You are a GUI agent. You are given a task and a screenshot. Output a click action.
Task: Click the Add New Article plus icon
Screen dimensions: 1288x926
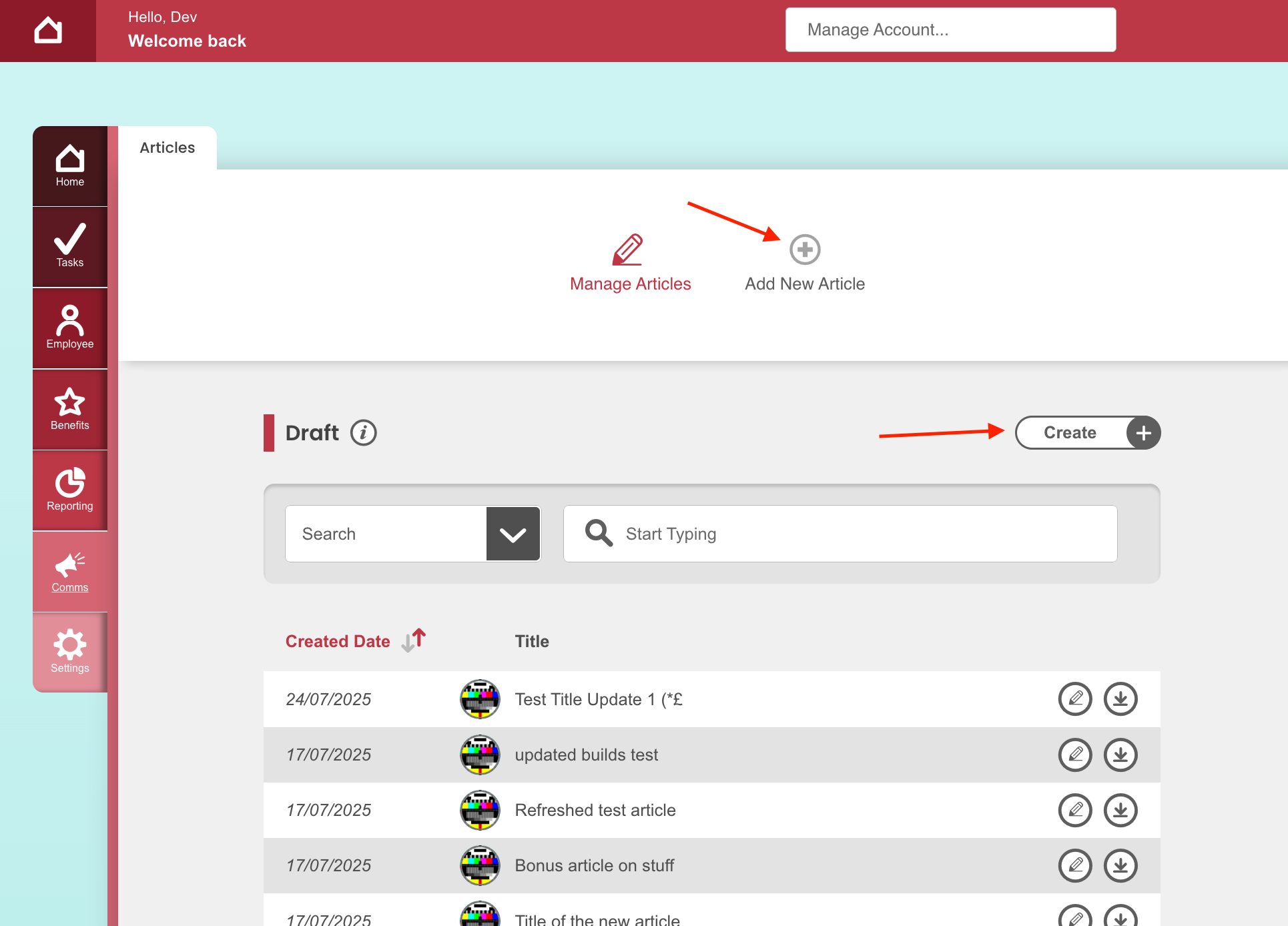tap(805, 250)
